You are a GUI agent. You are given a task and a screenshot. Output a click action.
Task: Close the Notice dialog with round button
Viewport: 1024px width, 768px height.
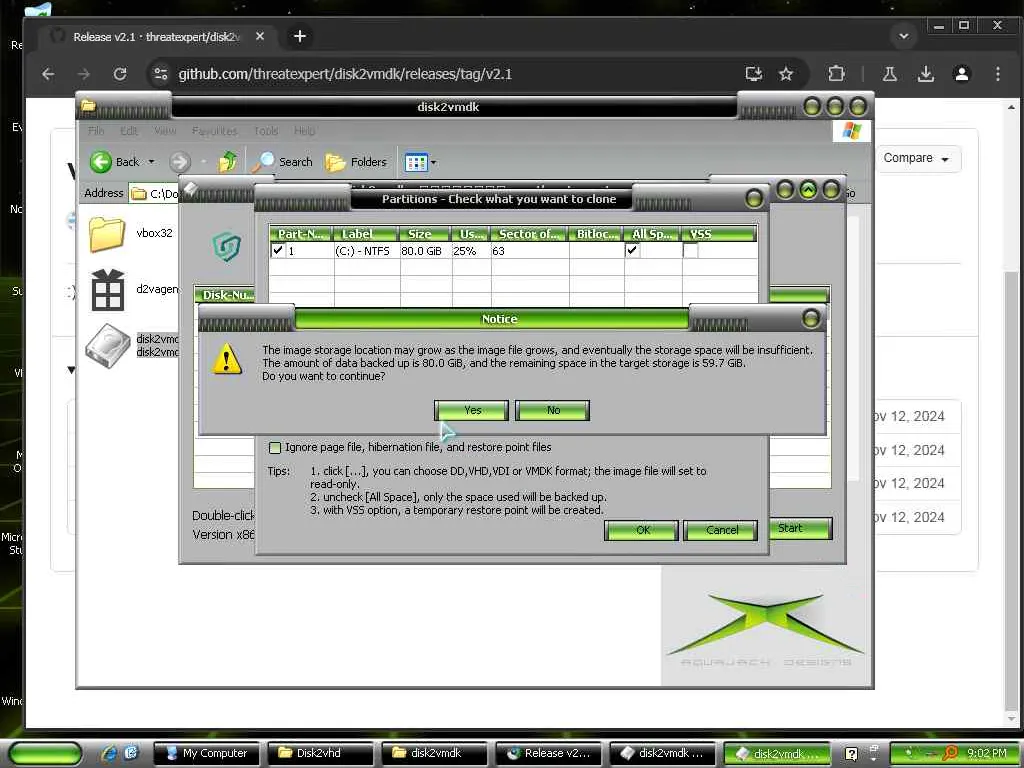coord(810,318)
